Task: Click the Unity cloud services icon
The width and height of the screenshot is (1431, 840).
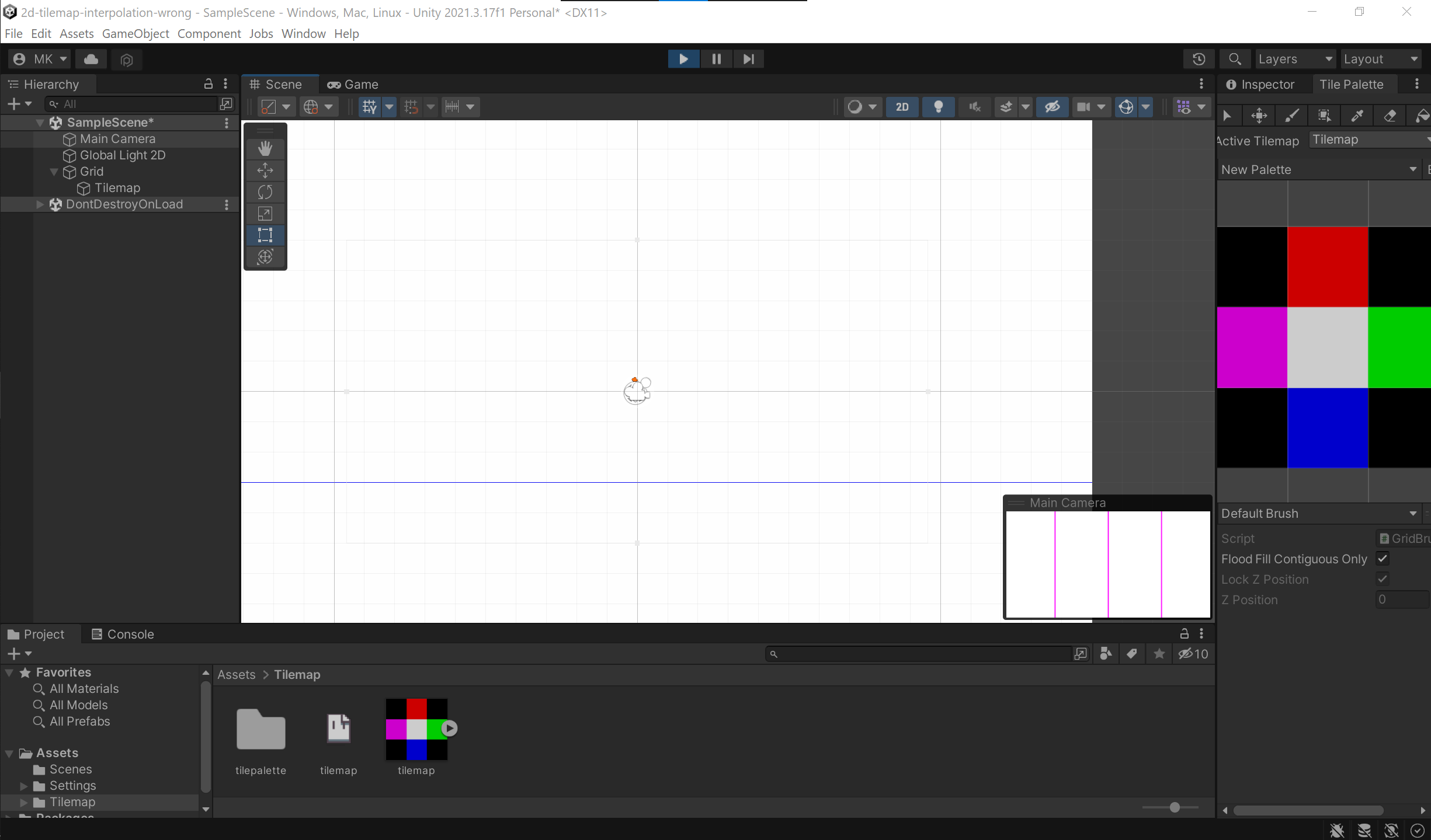Action: pyautogui.click(x=91, y=59)
